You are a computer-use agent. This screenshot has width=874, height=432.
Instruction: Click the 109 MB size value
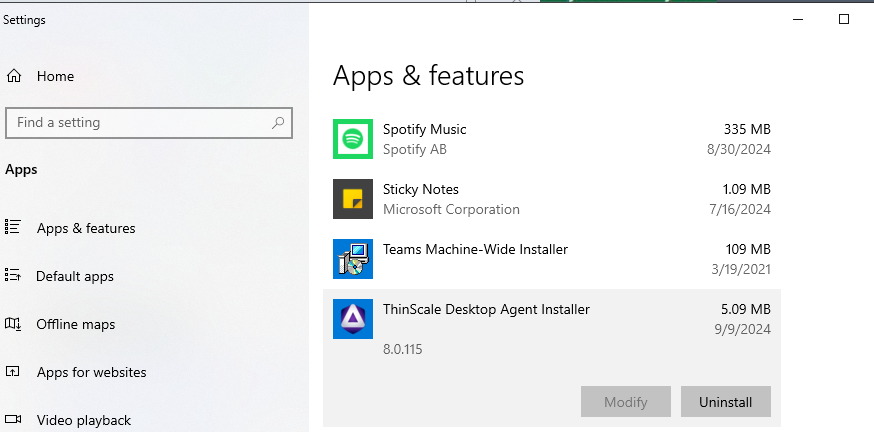coord(748,249)
